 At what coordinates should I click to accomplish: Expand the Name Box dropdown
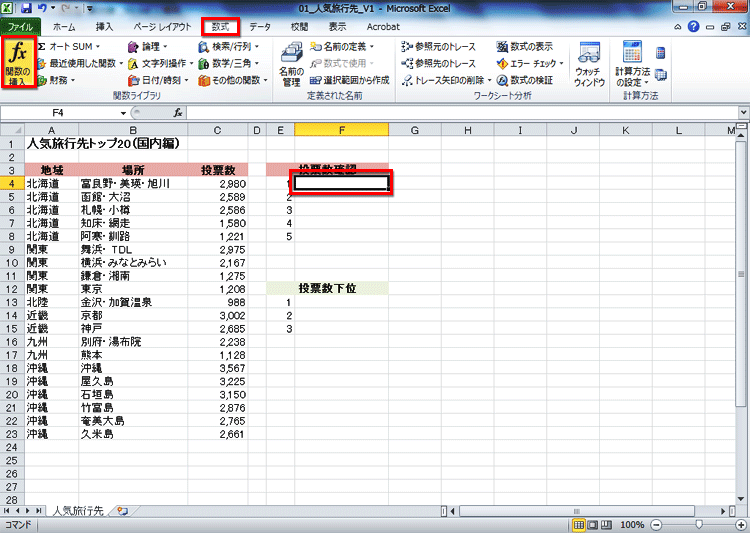123,113
